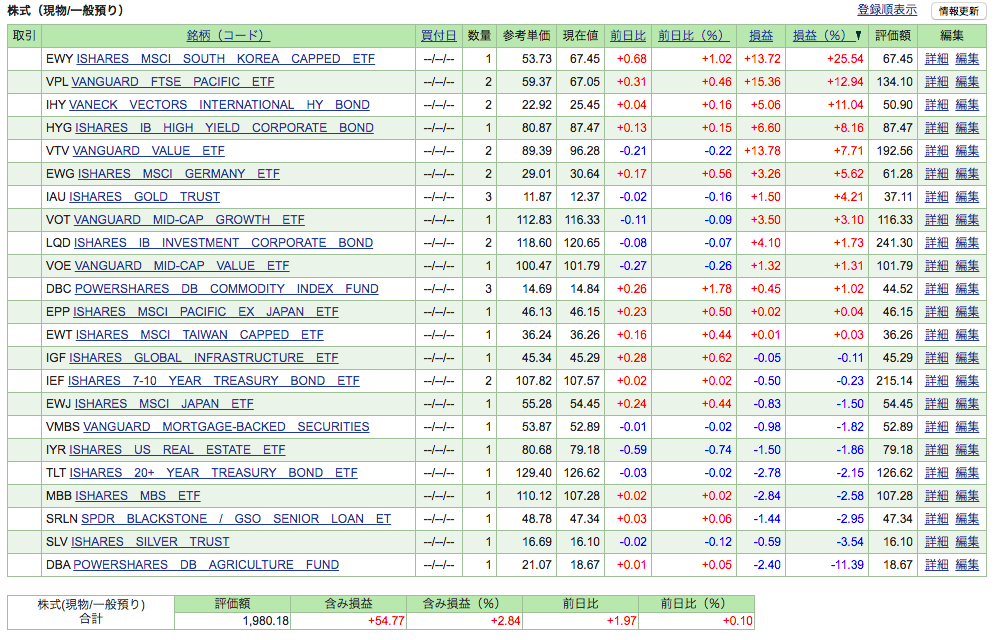This screenshot has height=640, width=996.
Task: Sort by 損益(%) column header
Action: click(823, 36)
